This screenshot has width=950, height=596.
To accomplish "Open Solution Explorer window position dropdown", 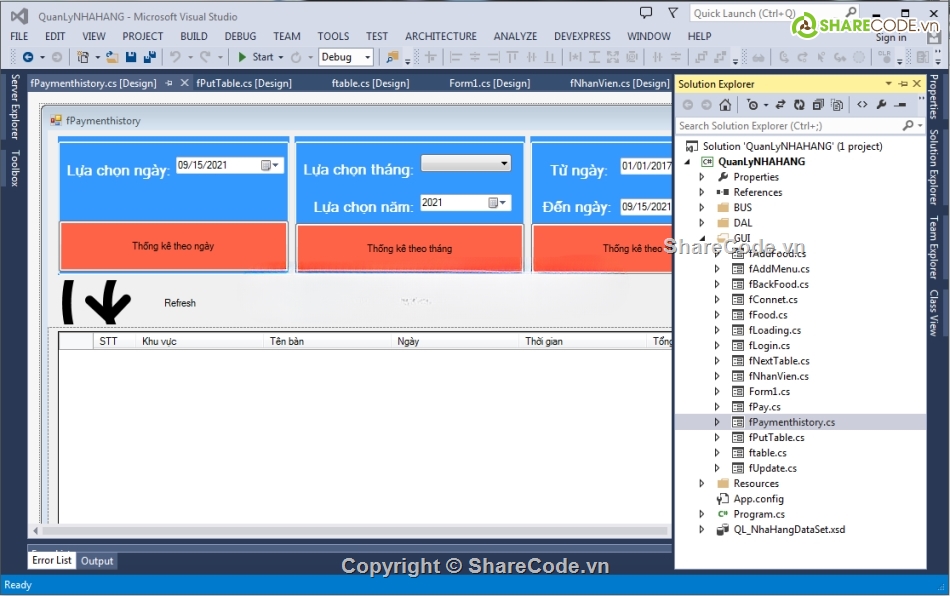I will tap(888, 84).
